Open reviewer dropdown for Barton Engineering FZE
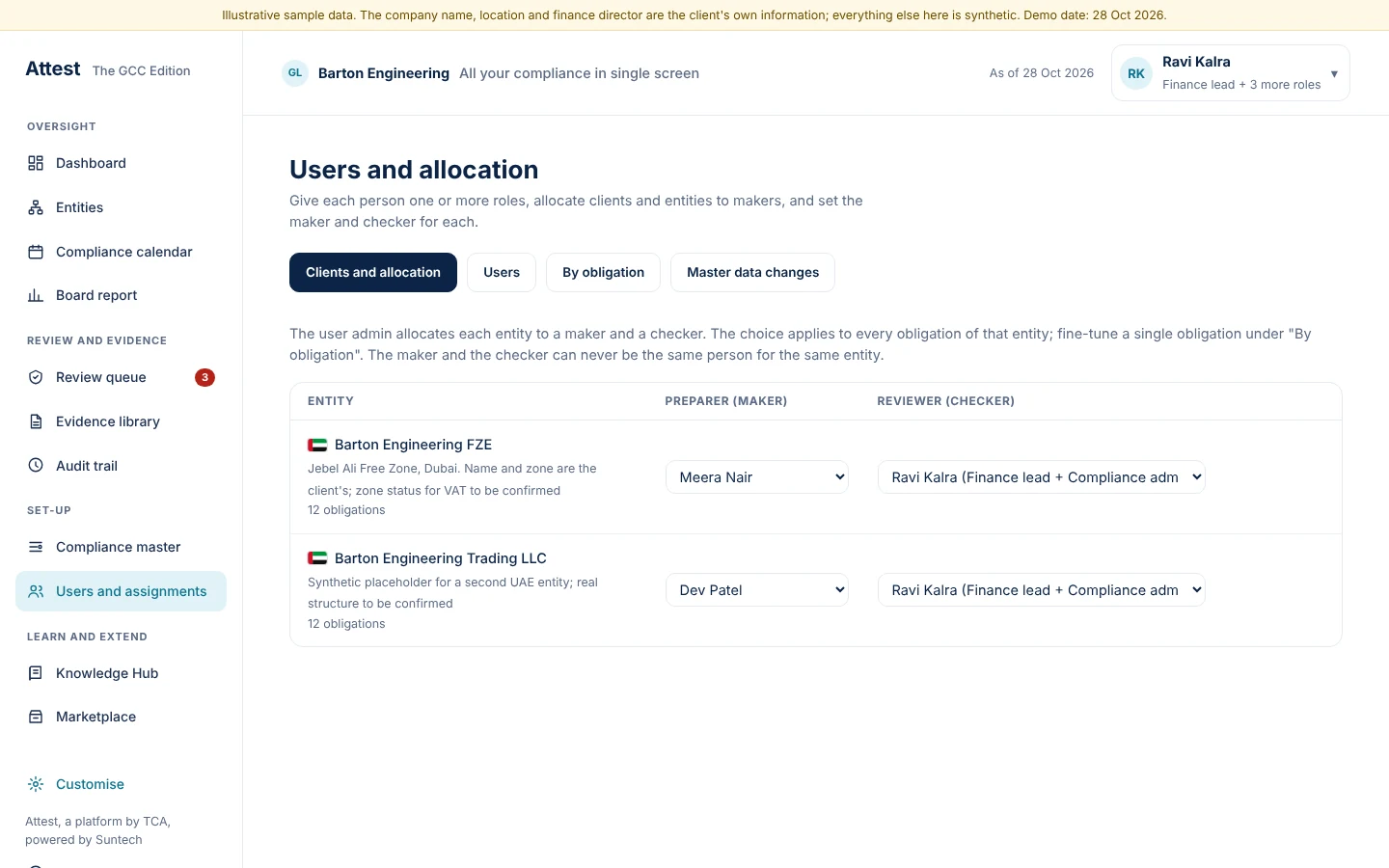Image resolution: width=1389 pixels, height=868 pixels. coord(1042,477)
